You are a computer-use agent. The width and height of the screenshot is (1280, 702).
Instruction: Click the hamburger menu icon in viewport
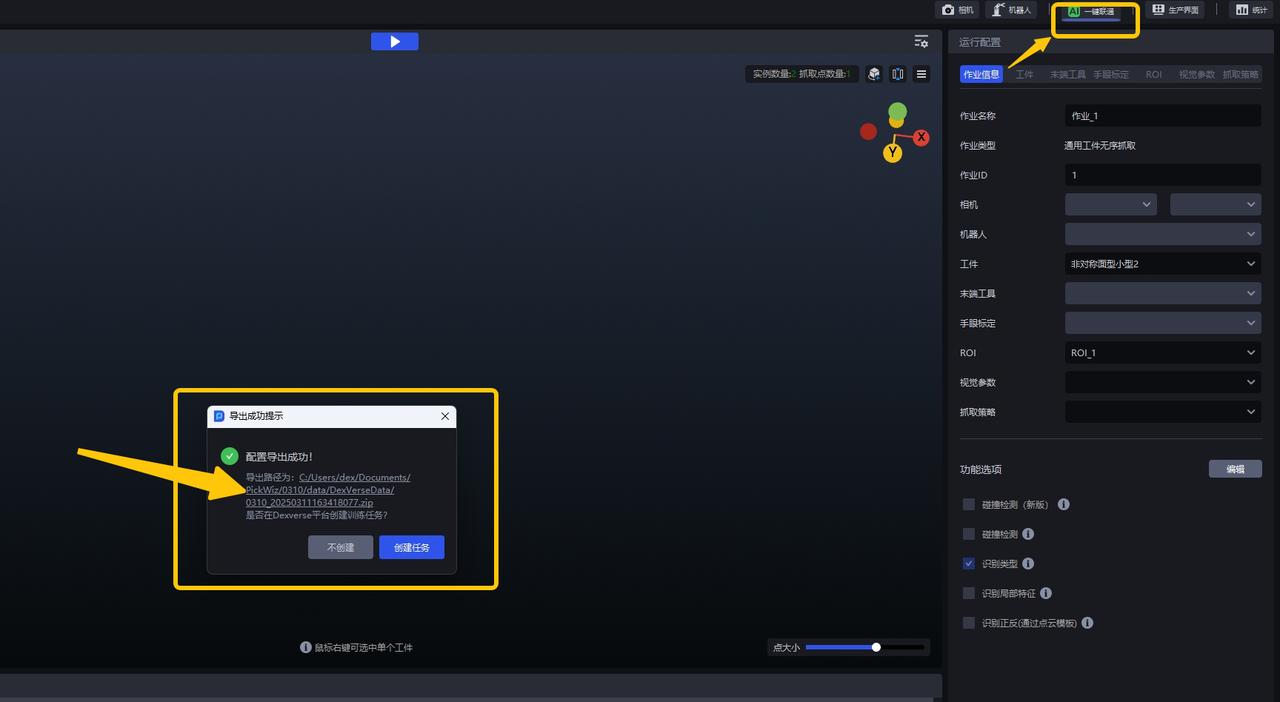point(922,74)
